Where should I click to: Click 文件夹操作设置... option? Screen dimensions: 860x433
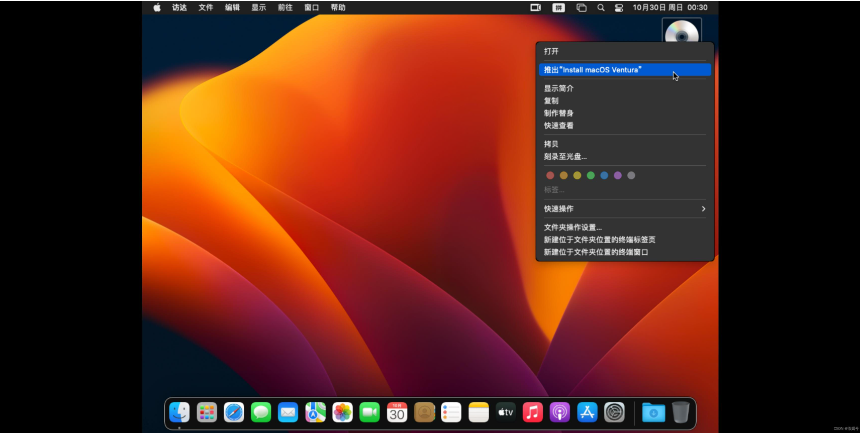[x=573, y=227]
